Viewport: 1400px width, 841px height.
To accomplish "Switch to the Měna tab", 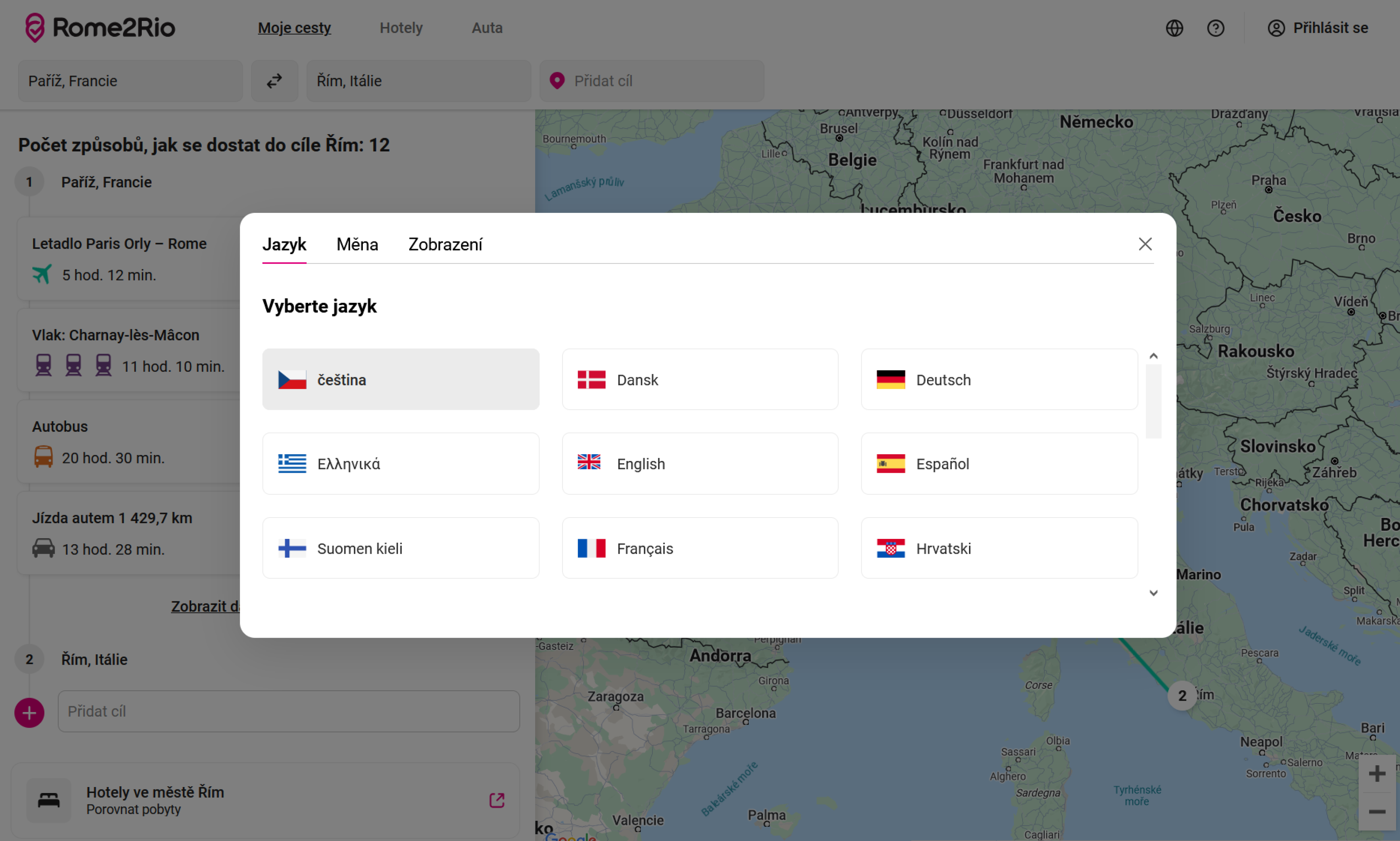I will (357, 244).
